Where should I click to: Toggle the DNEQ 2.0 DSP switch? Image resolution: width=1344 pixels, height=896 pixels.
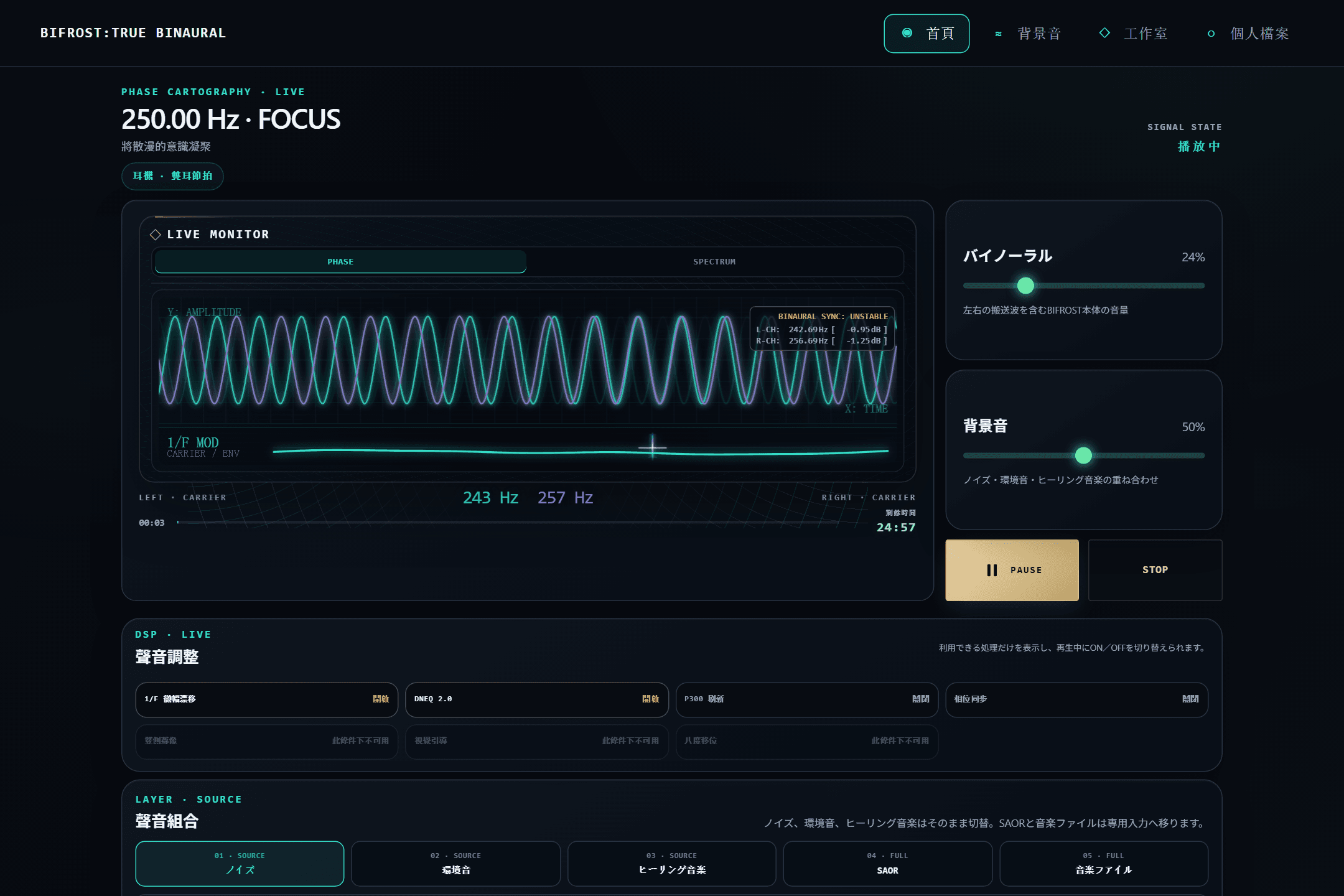tap(537, 699)
